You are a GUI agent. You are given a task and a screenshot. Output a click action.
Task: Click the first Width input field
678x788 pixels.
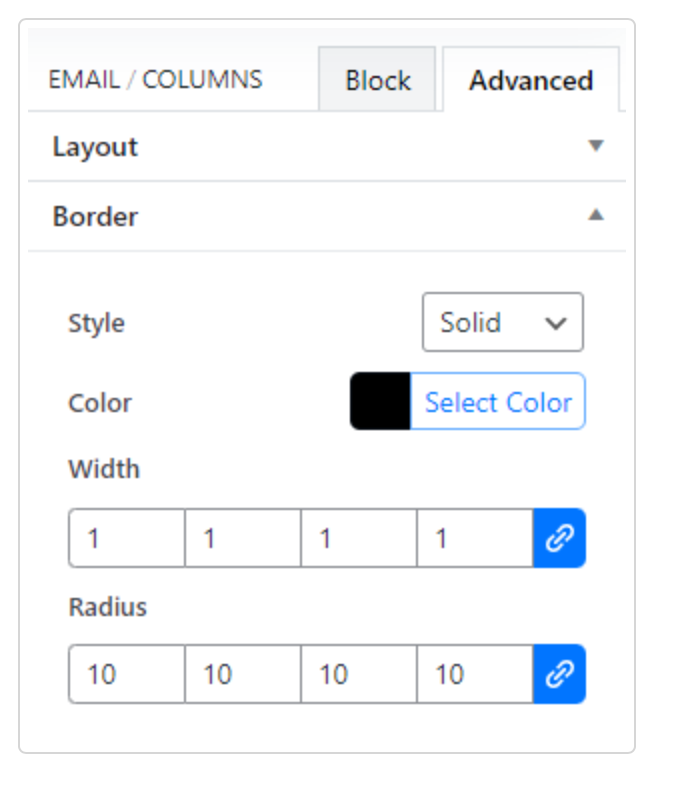127,539
